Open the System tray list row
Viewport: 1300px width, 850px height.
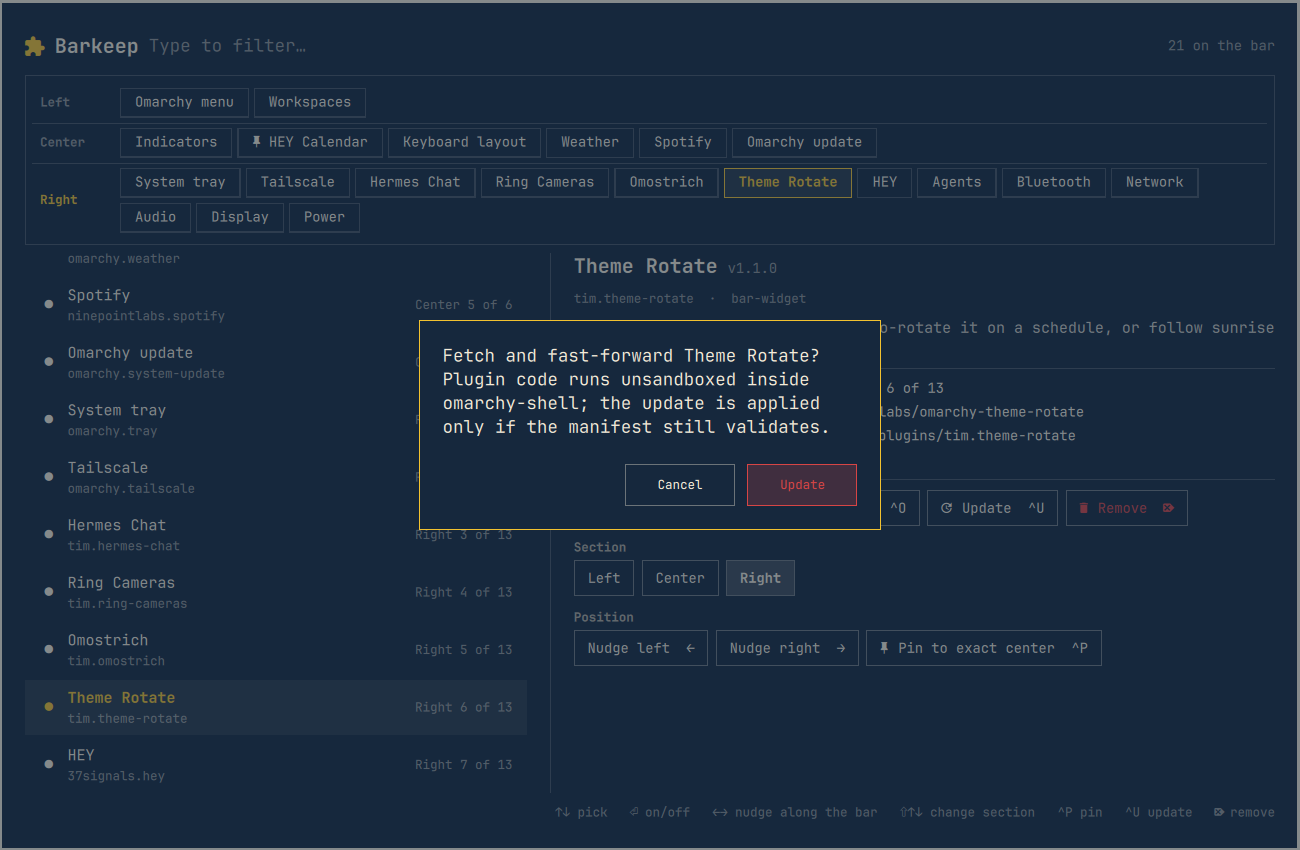tap(276, 419)
